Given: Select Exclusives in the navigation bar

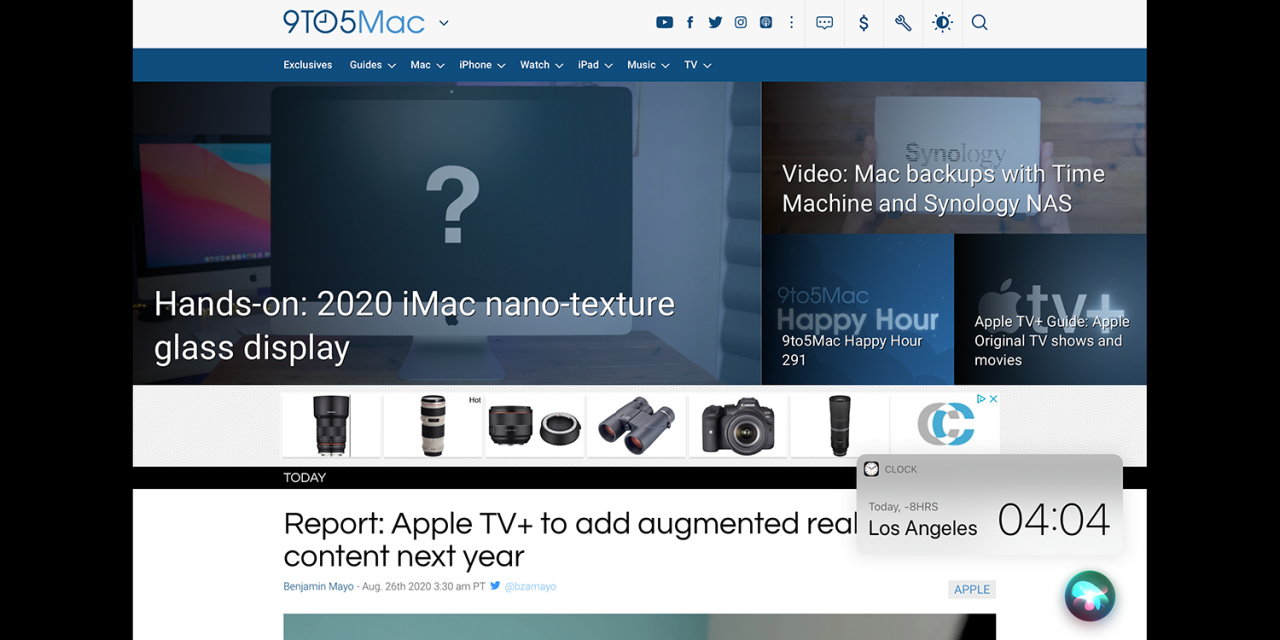Looking at the screenshot, I should tap(307, 65).
